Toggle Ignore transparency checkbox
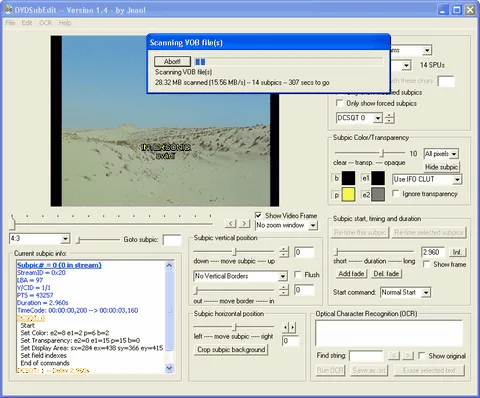This screenshot has width=480, height=398. [x=396, y=193]
